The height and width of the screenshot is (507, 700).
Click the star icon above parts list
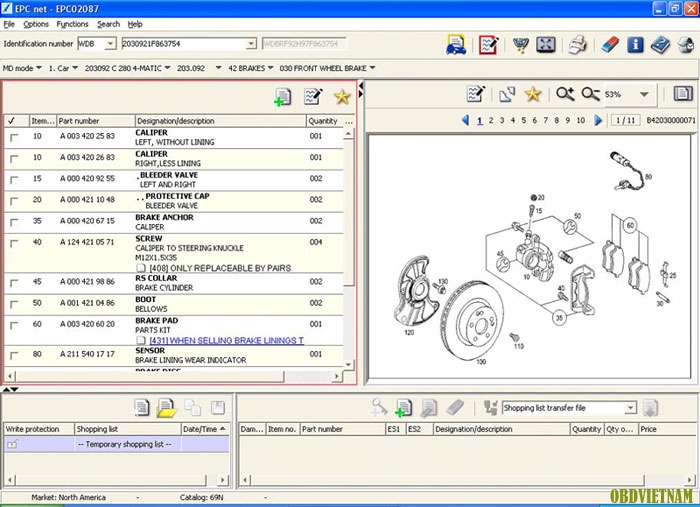tap(341, 97)
